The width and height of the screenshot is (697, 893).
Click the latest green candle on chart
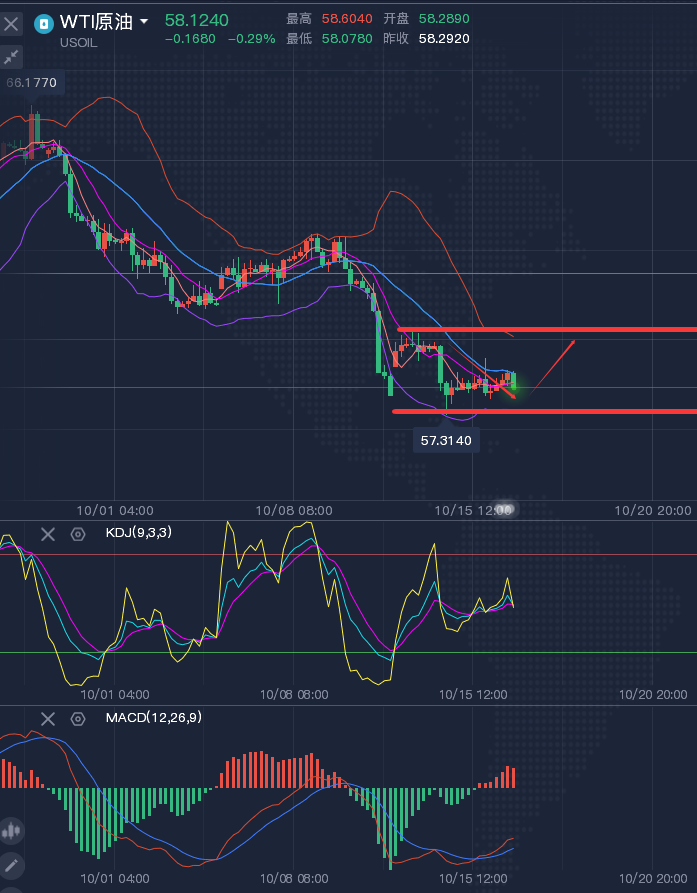pos(514,380)
